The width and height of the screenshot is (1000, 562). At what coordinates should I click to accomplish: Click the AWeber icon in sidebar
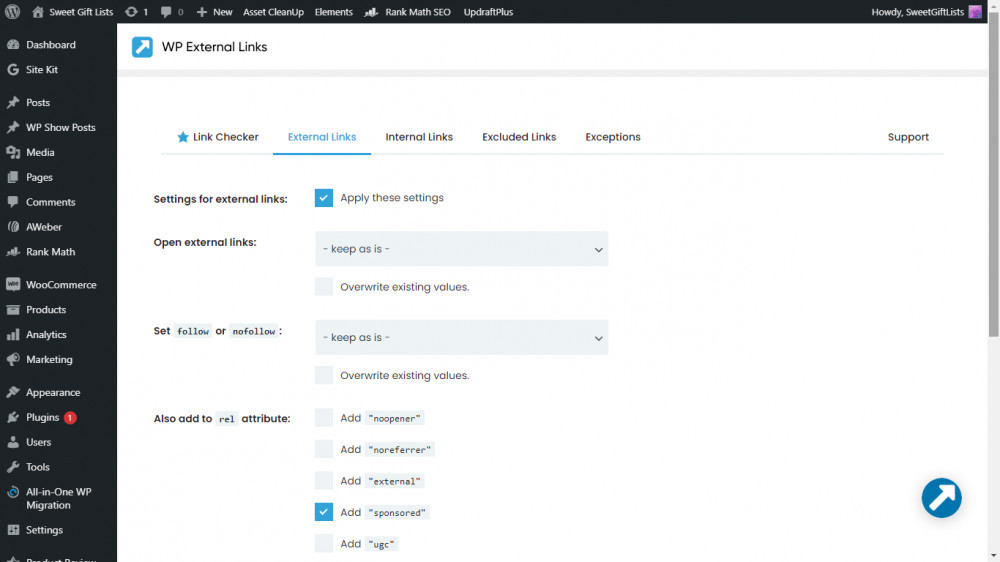tap(13, 226)
